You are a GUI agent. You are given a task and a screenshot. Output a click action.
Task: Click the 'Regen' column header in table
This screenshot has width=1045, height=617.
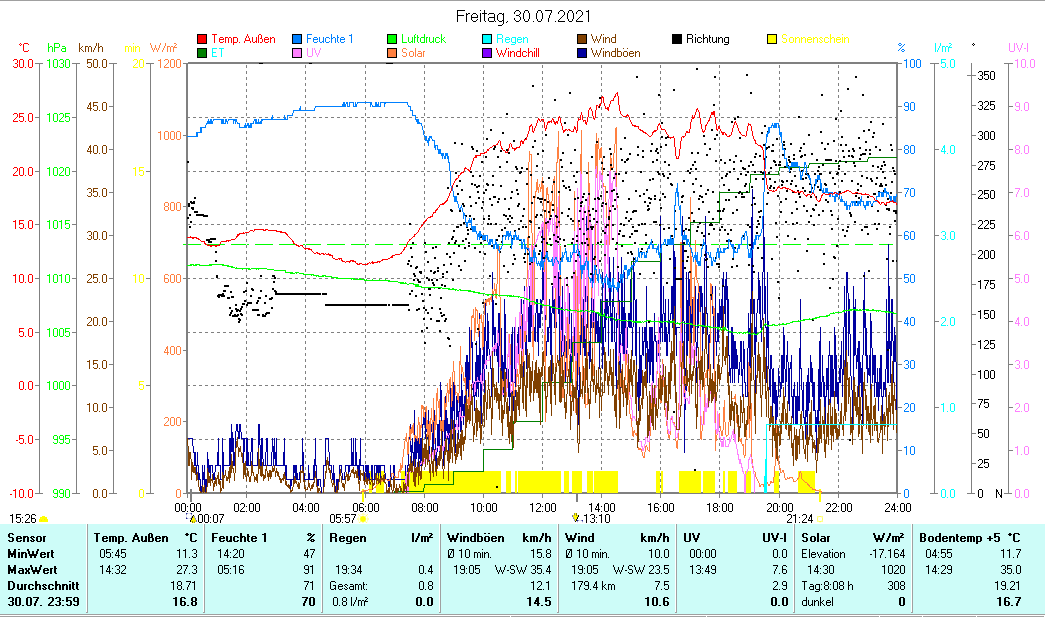pyautogui.click(x=347, y=538)
